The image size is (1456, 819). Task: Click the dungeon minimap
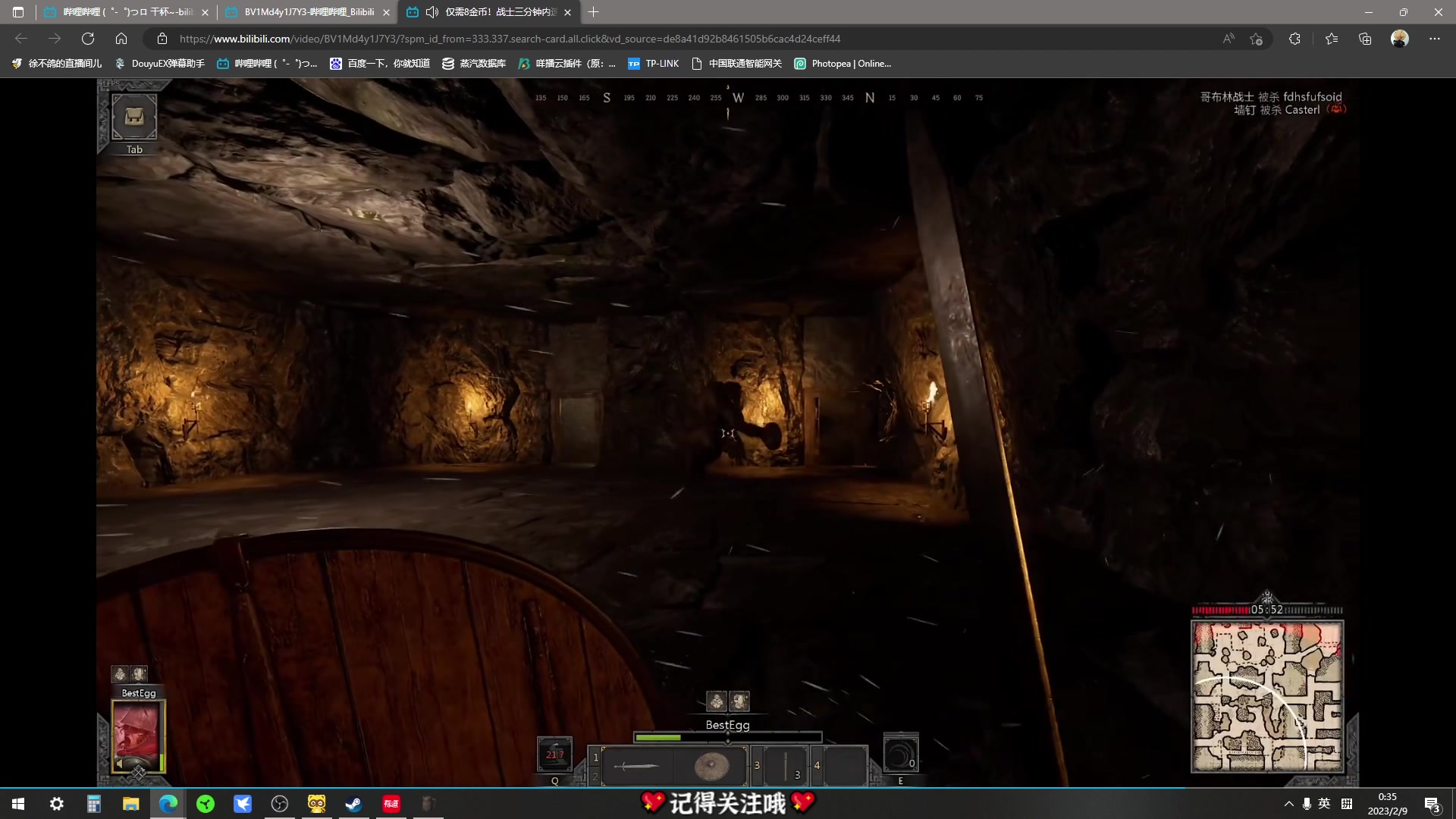click(x=1267, y=696)
